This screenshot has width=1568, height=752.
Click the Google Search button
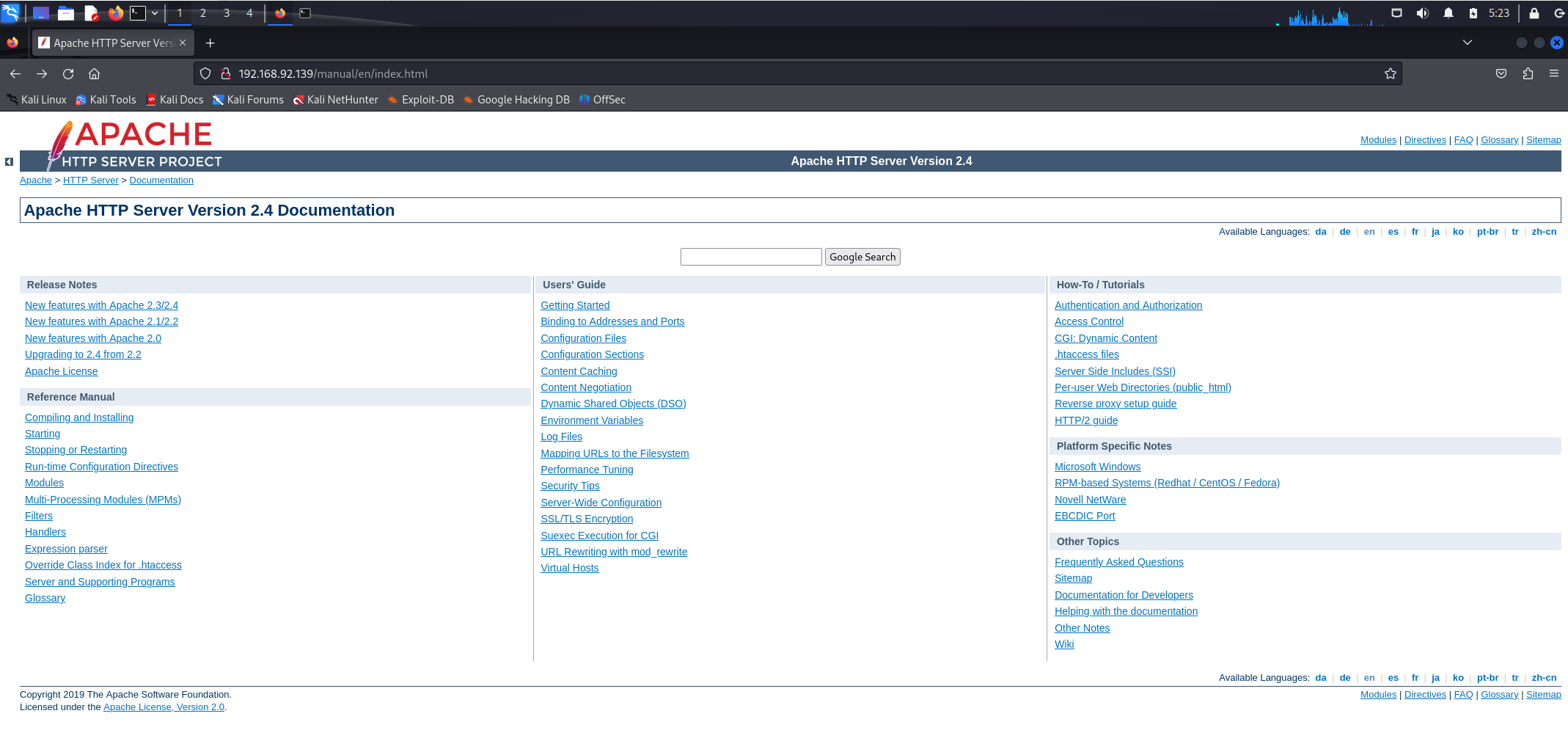862,257
